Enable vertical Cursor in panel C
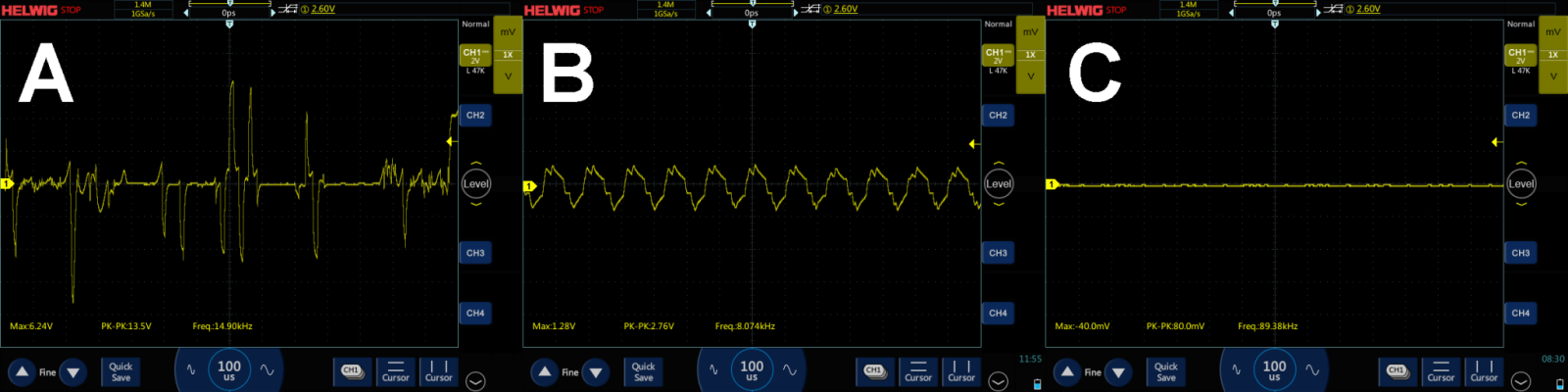 1484,371
